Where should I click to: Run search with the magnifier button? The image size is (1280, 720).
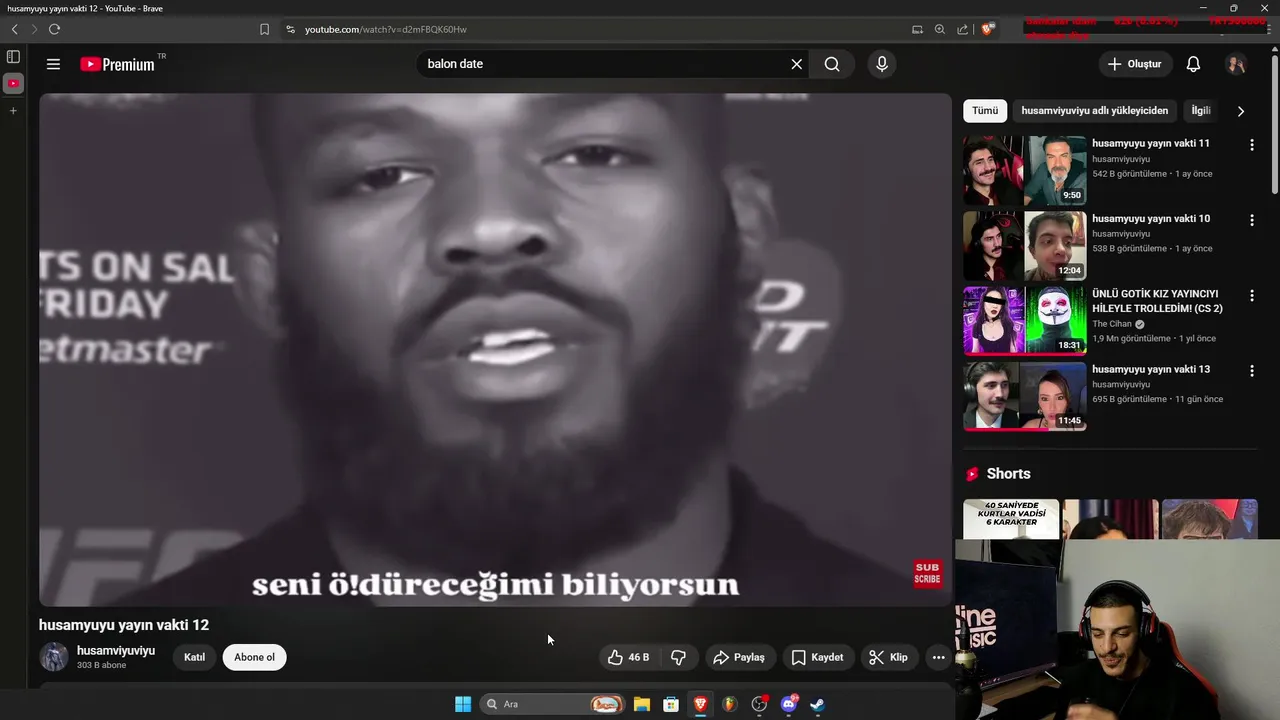tap(832, 64)
